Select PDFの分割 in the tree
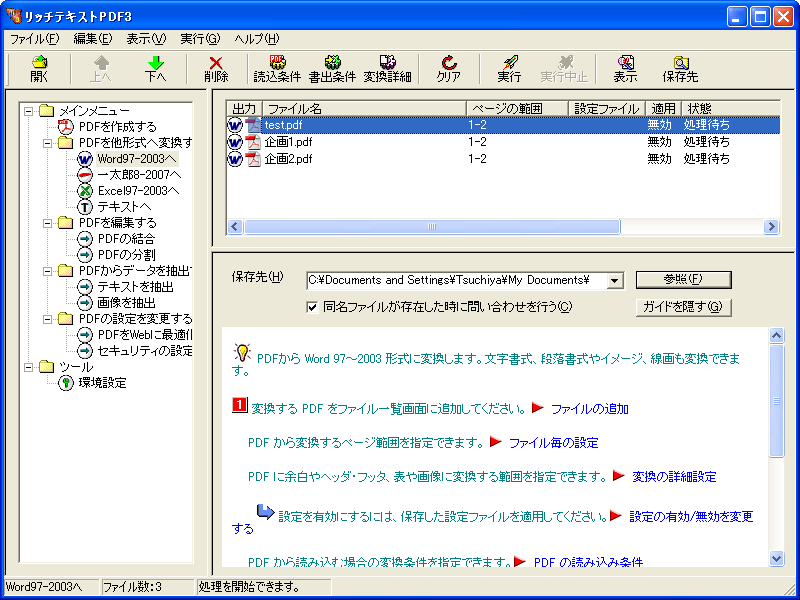Image resolution: width=800 pixels, height=600 pixels. click(x=126, y=255)
